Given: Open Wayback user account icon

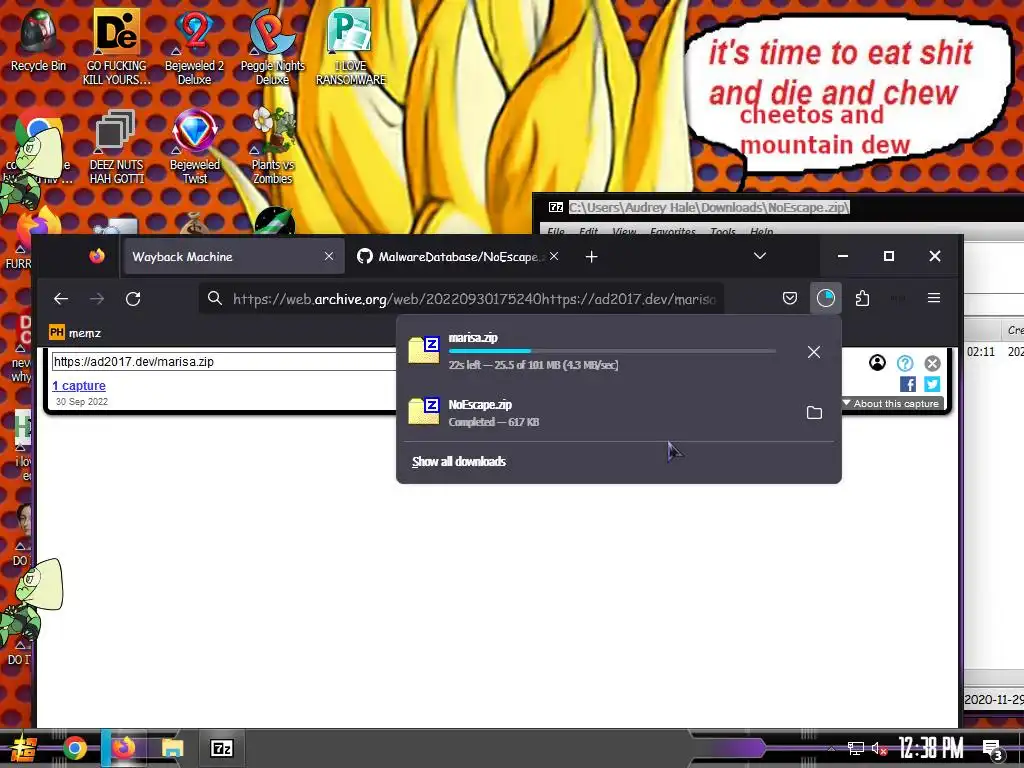Looking at the screenshot, I should pos(877,363).
